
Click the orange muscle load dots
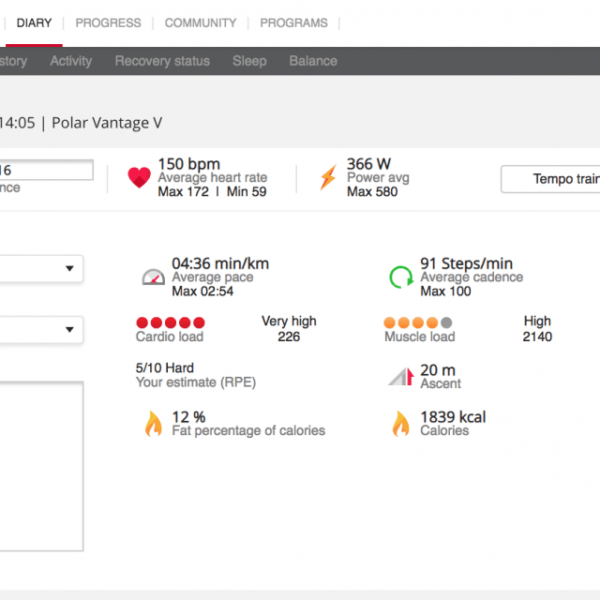(x=418, y=323)
